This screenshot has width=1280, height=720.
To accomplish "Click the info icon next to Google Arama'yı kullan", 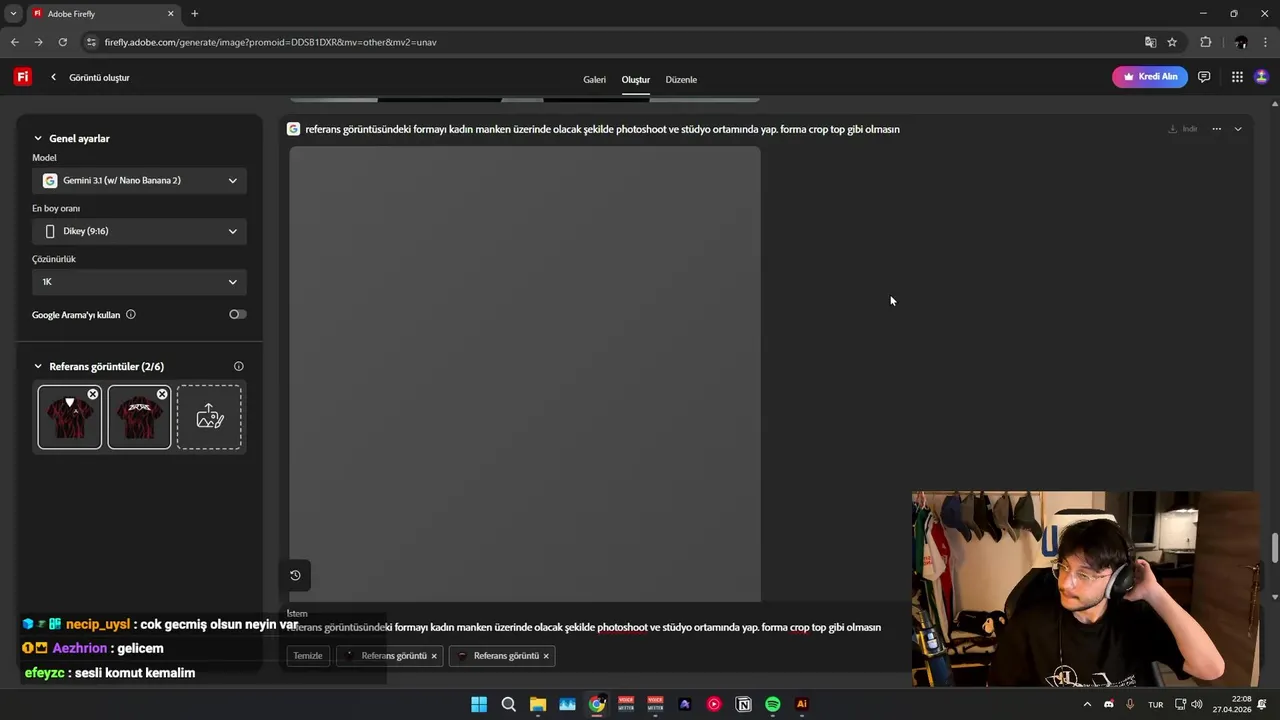I will pyautogui.click(x=131, y=314).
